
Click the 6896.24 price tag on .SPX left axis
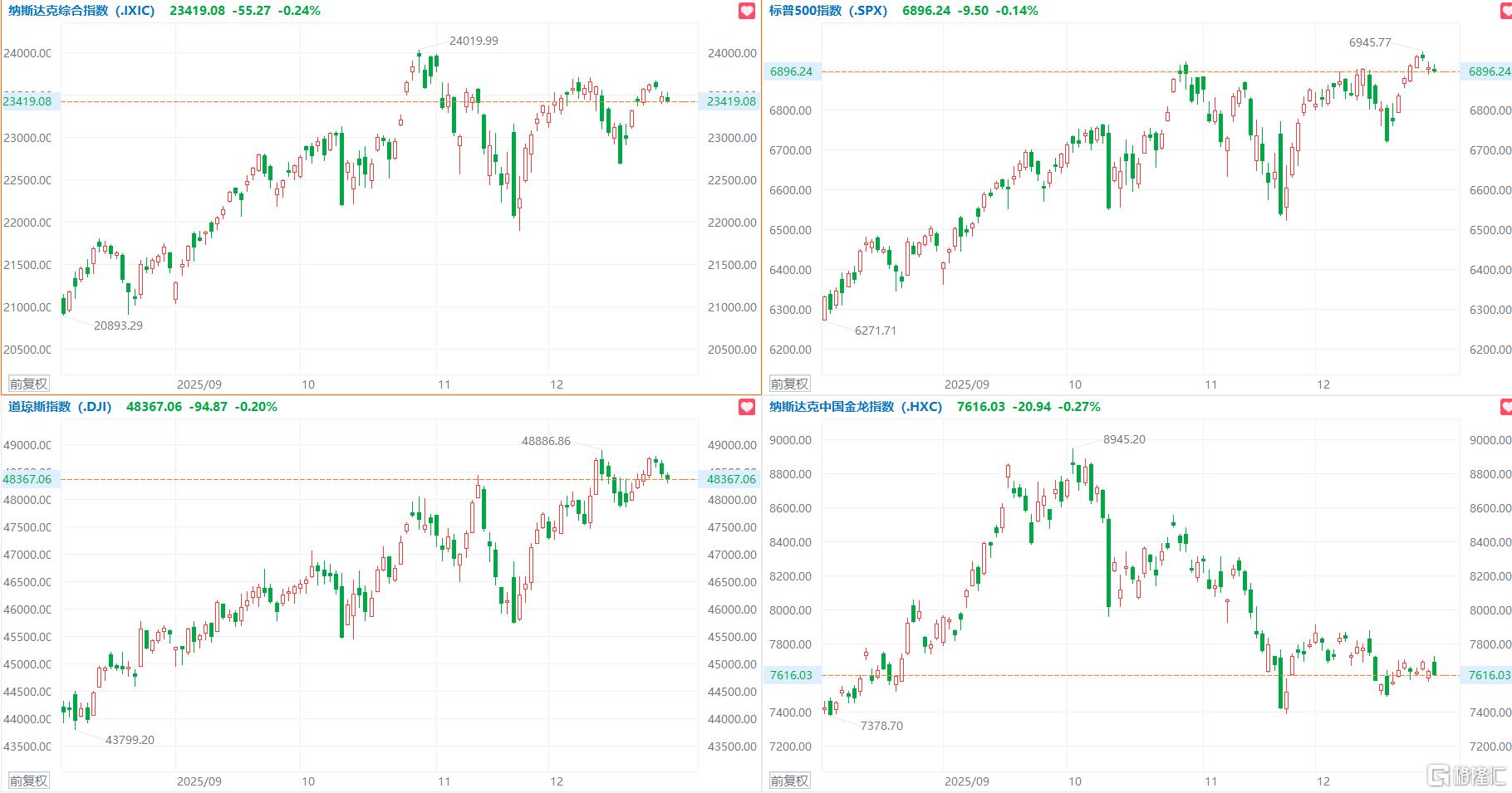791,71
